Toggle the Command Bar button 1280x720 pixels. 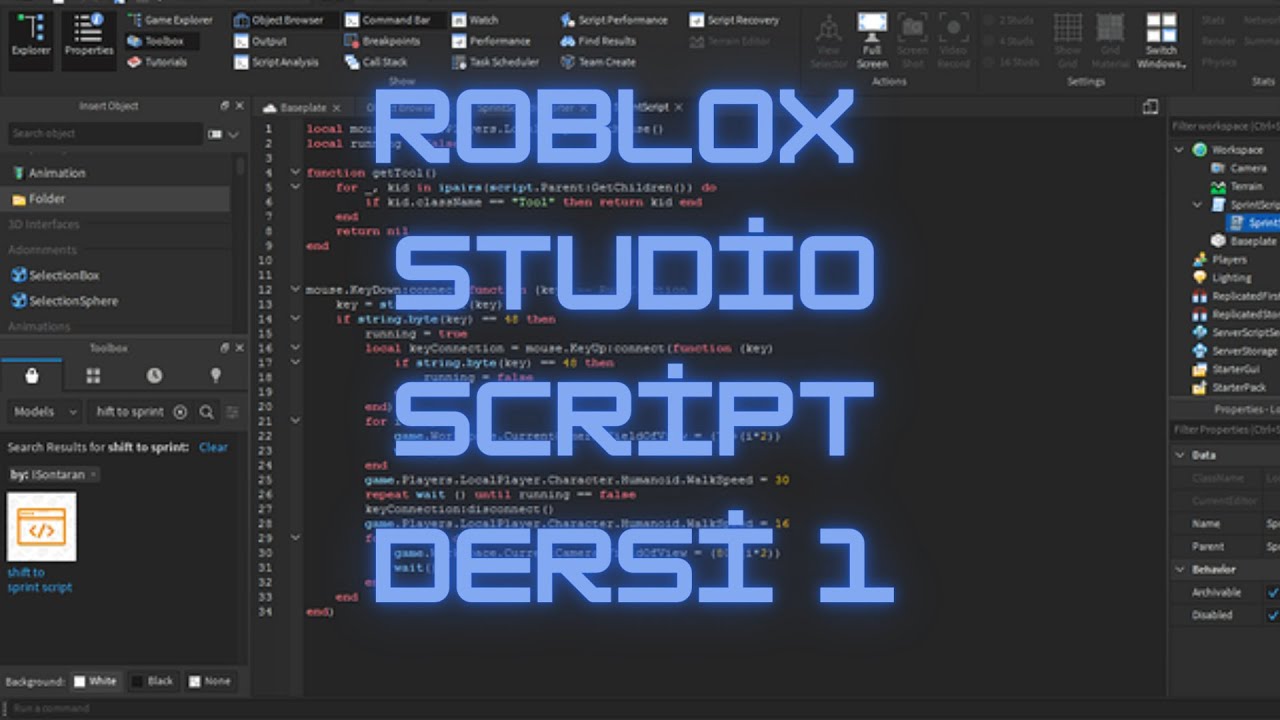387,20
